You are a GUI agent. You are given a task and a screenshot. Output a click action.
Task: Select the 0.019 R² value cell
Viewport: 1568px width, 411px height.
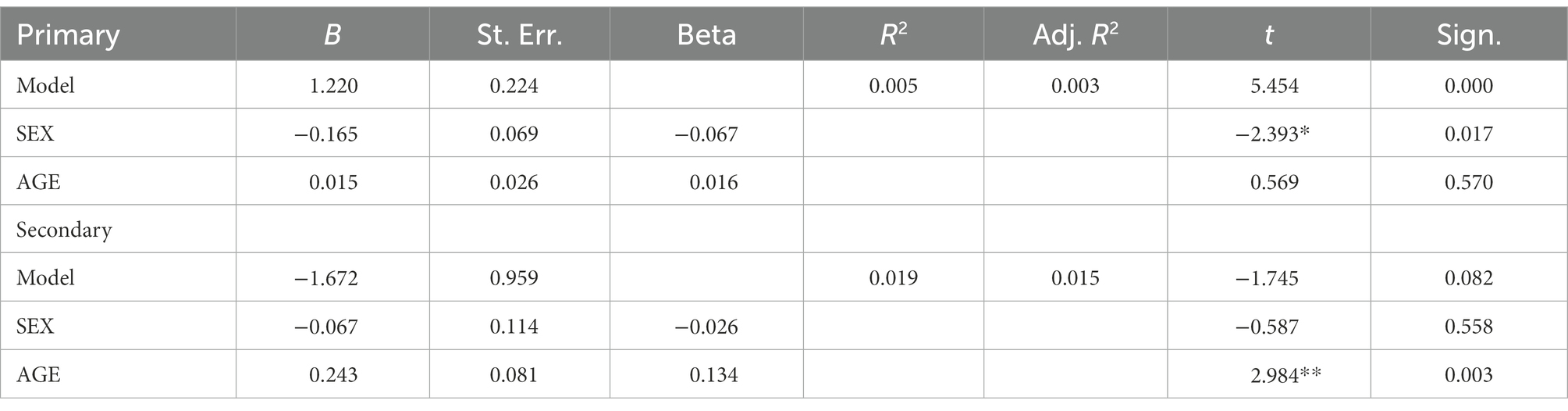point(893,277)
